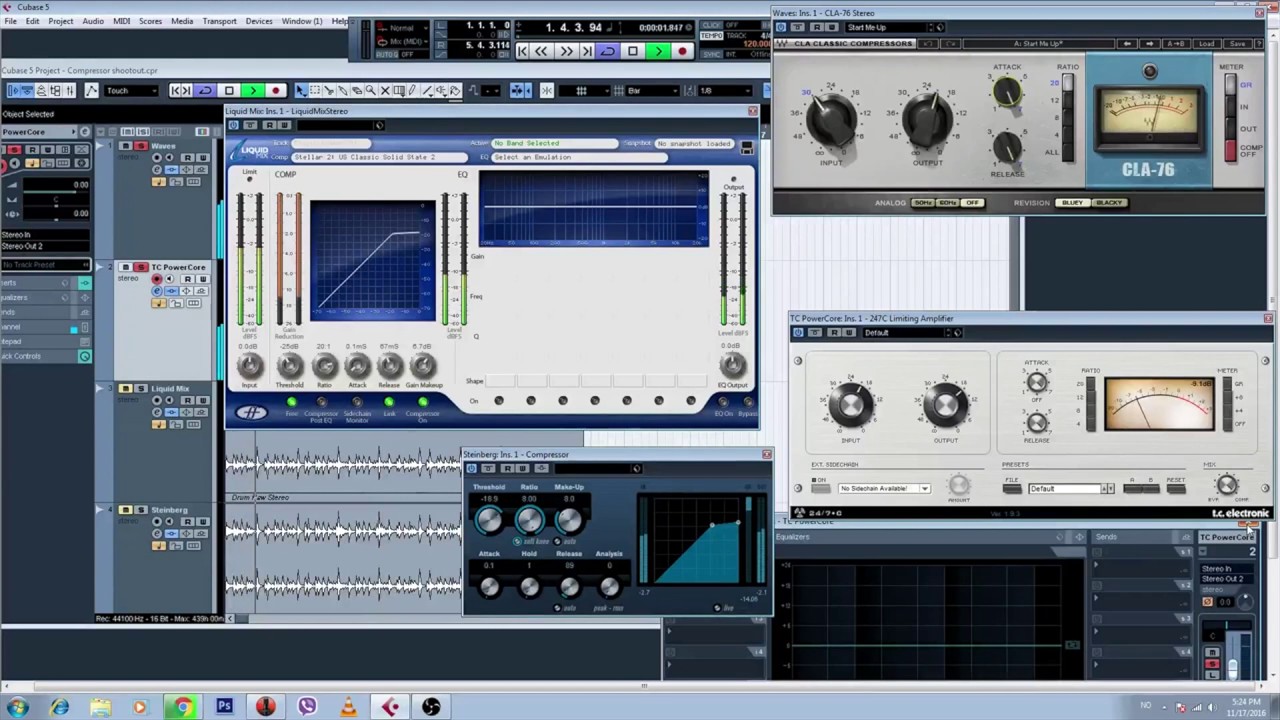The height and width of the screenshot is (720, 1280).
Task: Open the Audio menu
Action: 93,21
